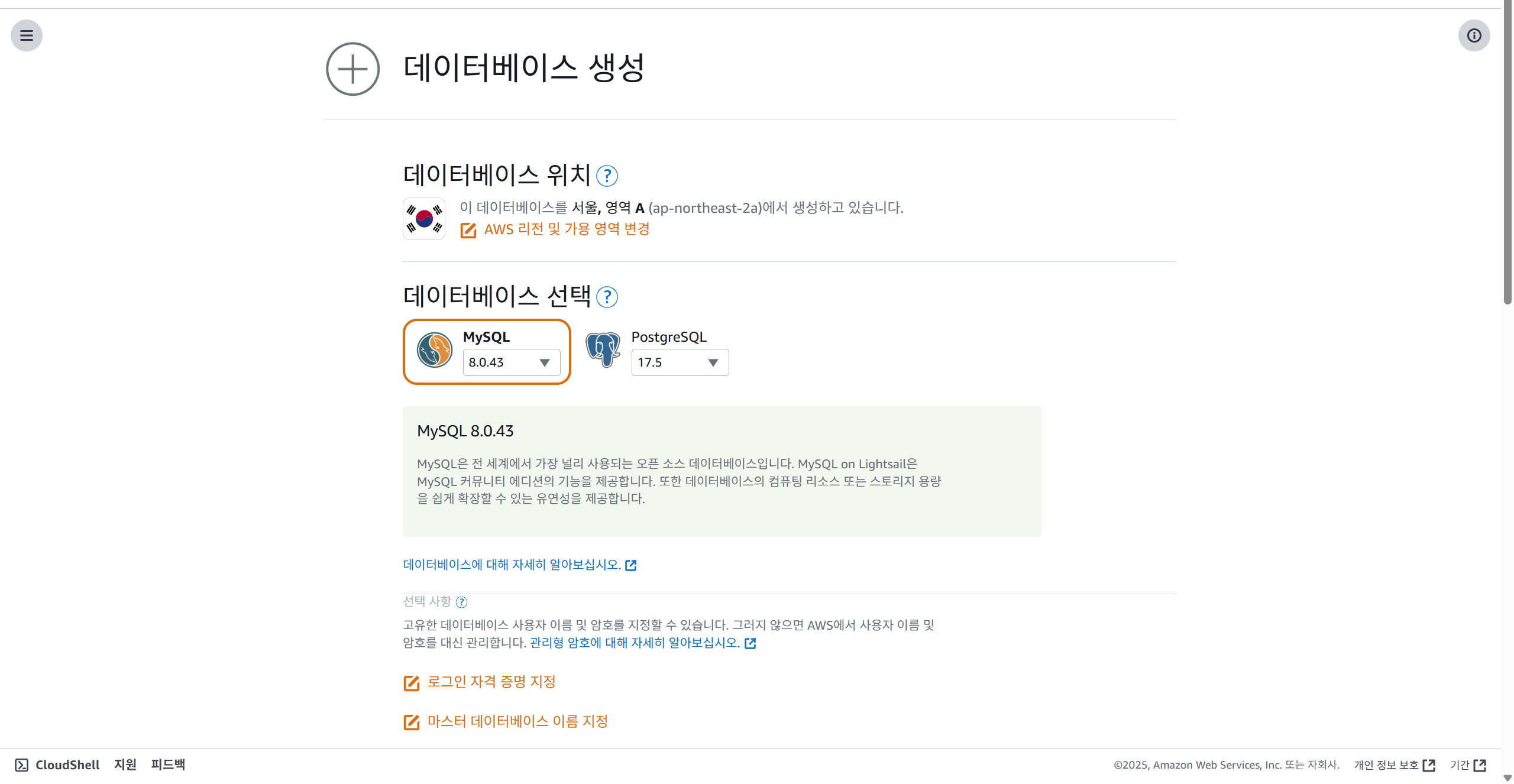
Task: Open the hamburger navigation menu
Action: (27, 35)
